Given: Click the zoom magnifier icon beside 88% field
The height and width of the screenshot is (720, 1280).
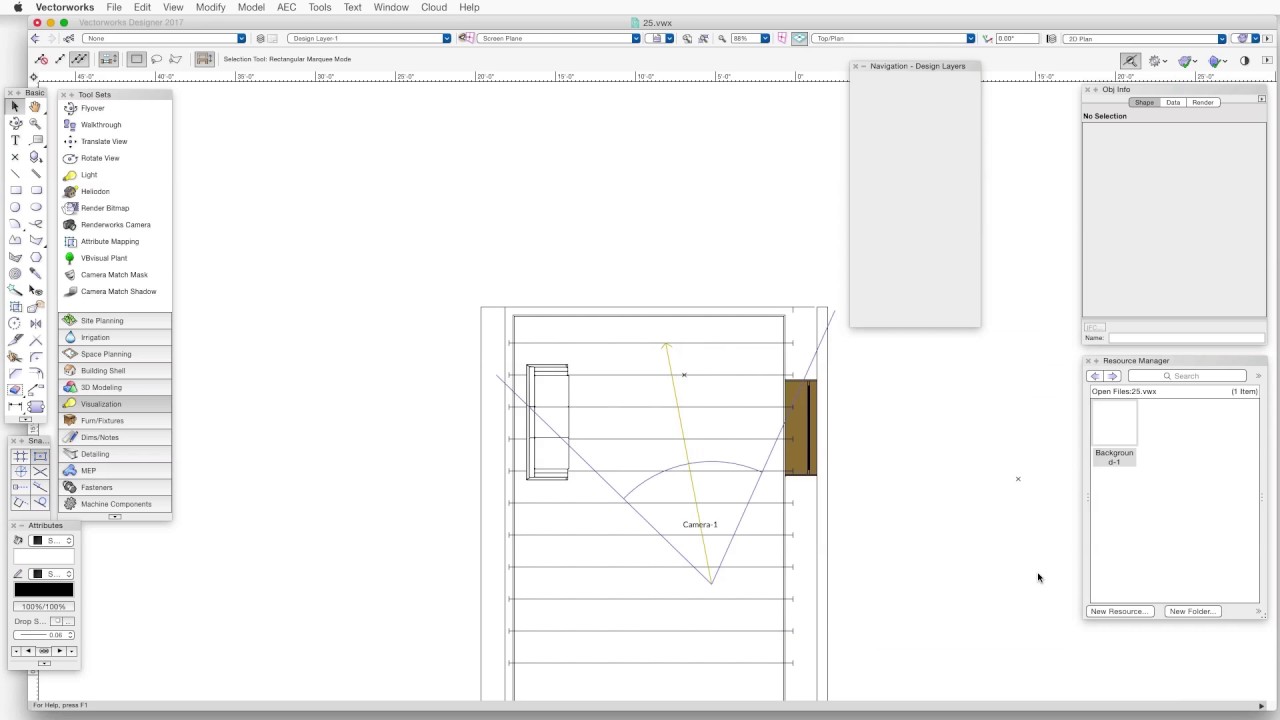Looking at the screenshot, I should tap(721, 39).
